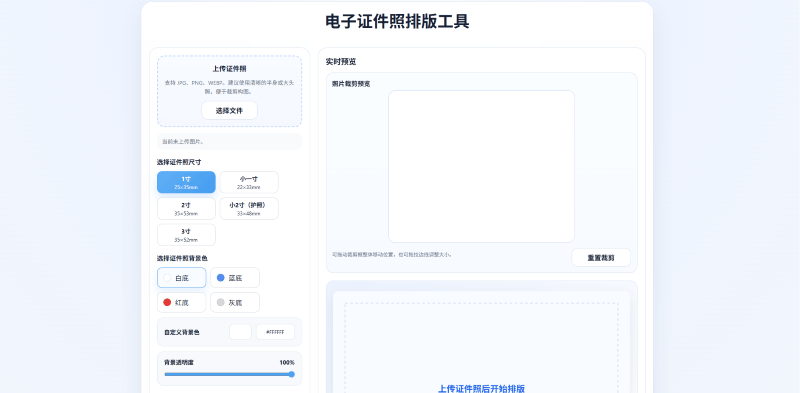Select the 2寸 35×53mm size
Image resolution: width=800 pixels, height=393 pixels.
(x=186, y=208)
